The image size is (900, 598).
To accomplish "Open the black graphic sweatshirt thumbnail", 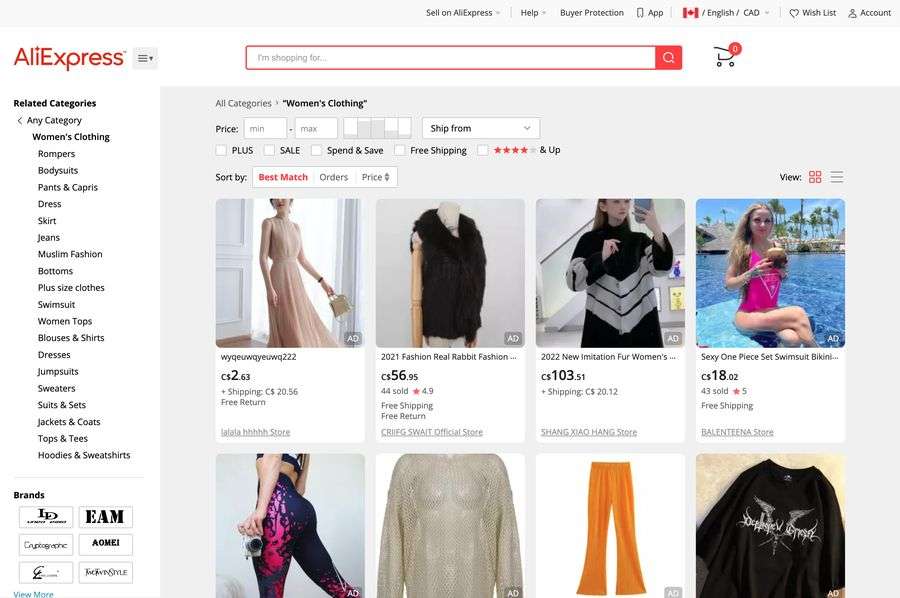I will (770, 526).
